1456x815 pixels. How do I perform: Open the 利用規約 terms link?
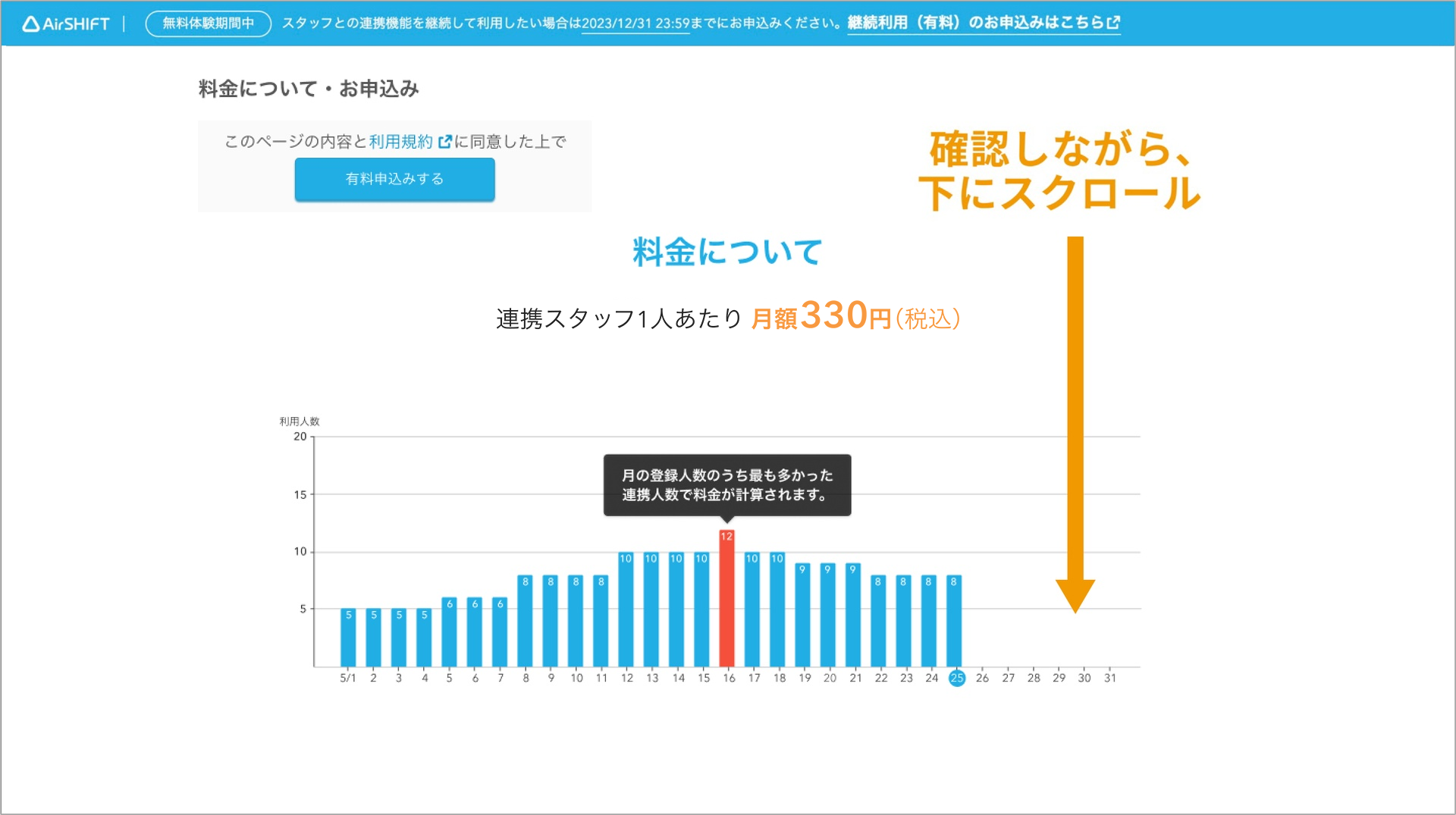tap(400, 141)
